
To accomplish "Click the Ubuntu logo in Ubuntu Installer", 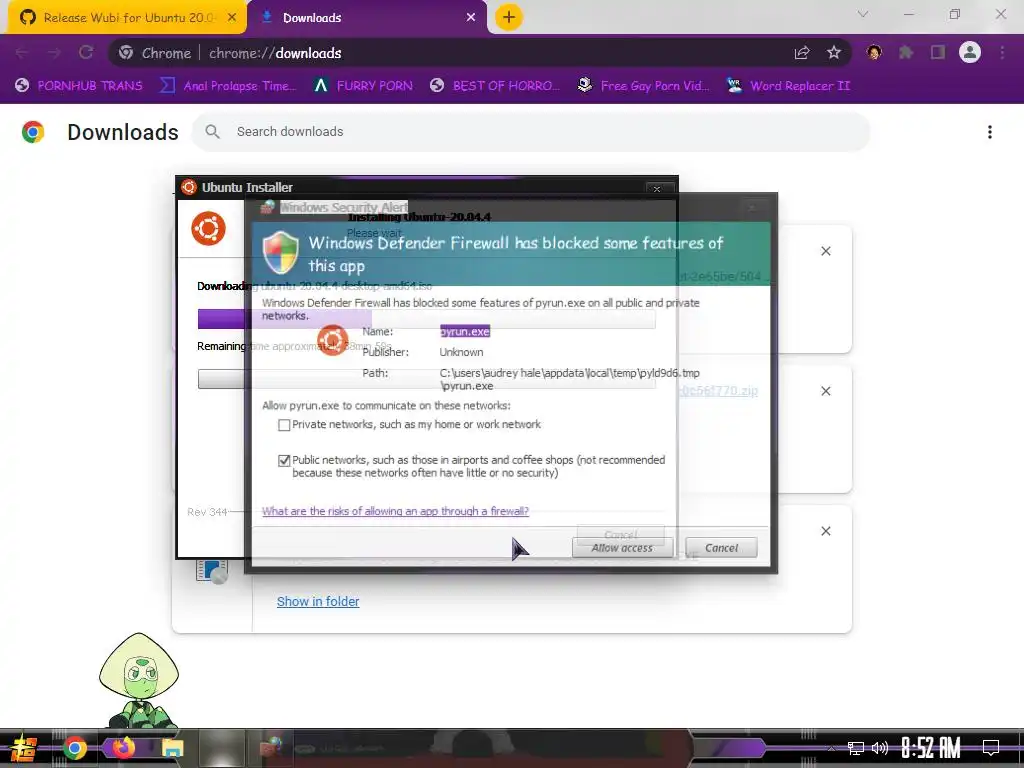I will point(208,229).
